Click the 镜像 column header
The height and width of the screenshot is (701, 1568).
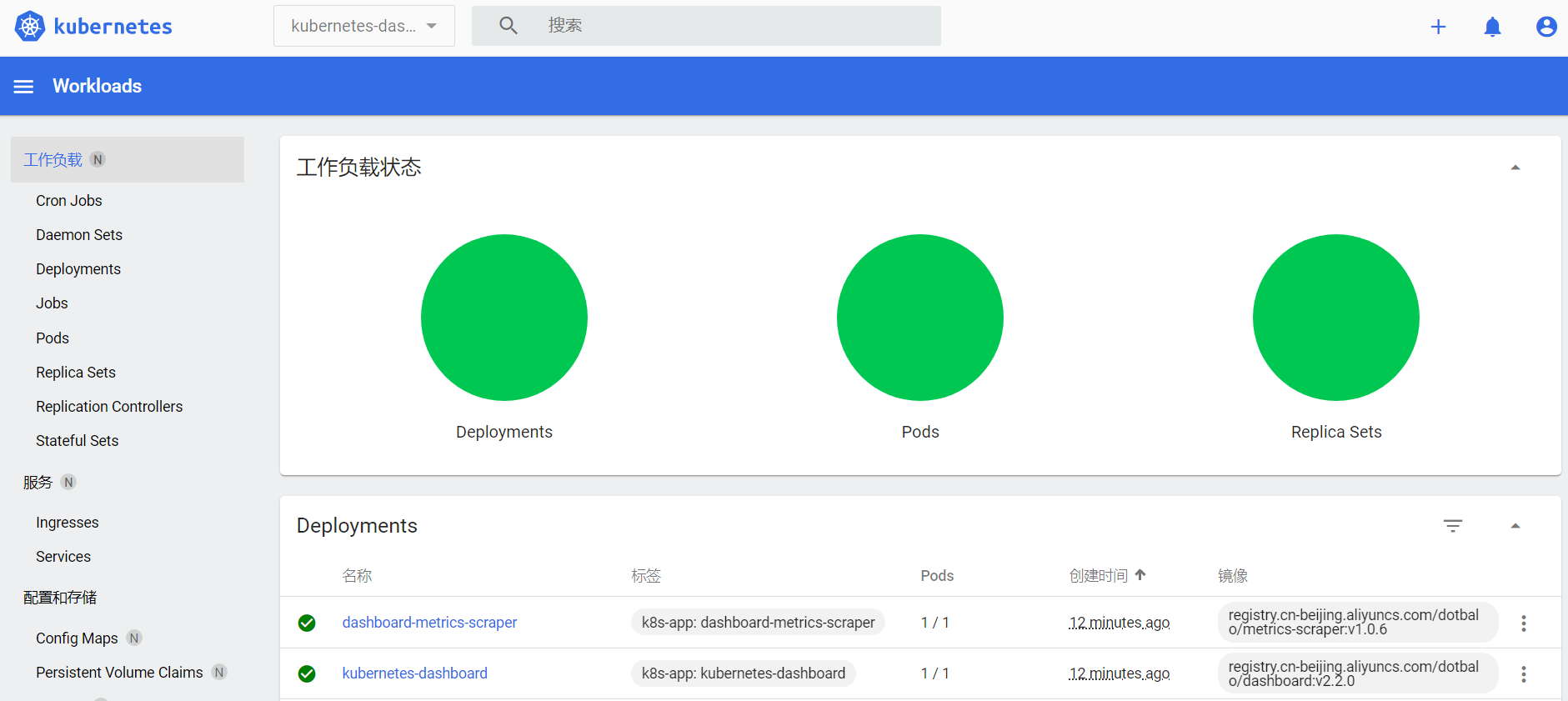[1233, 576]
